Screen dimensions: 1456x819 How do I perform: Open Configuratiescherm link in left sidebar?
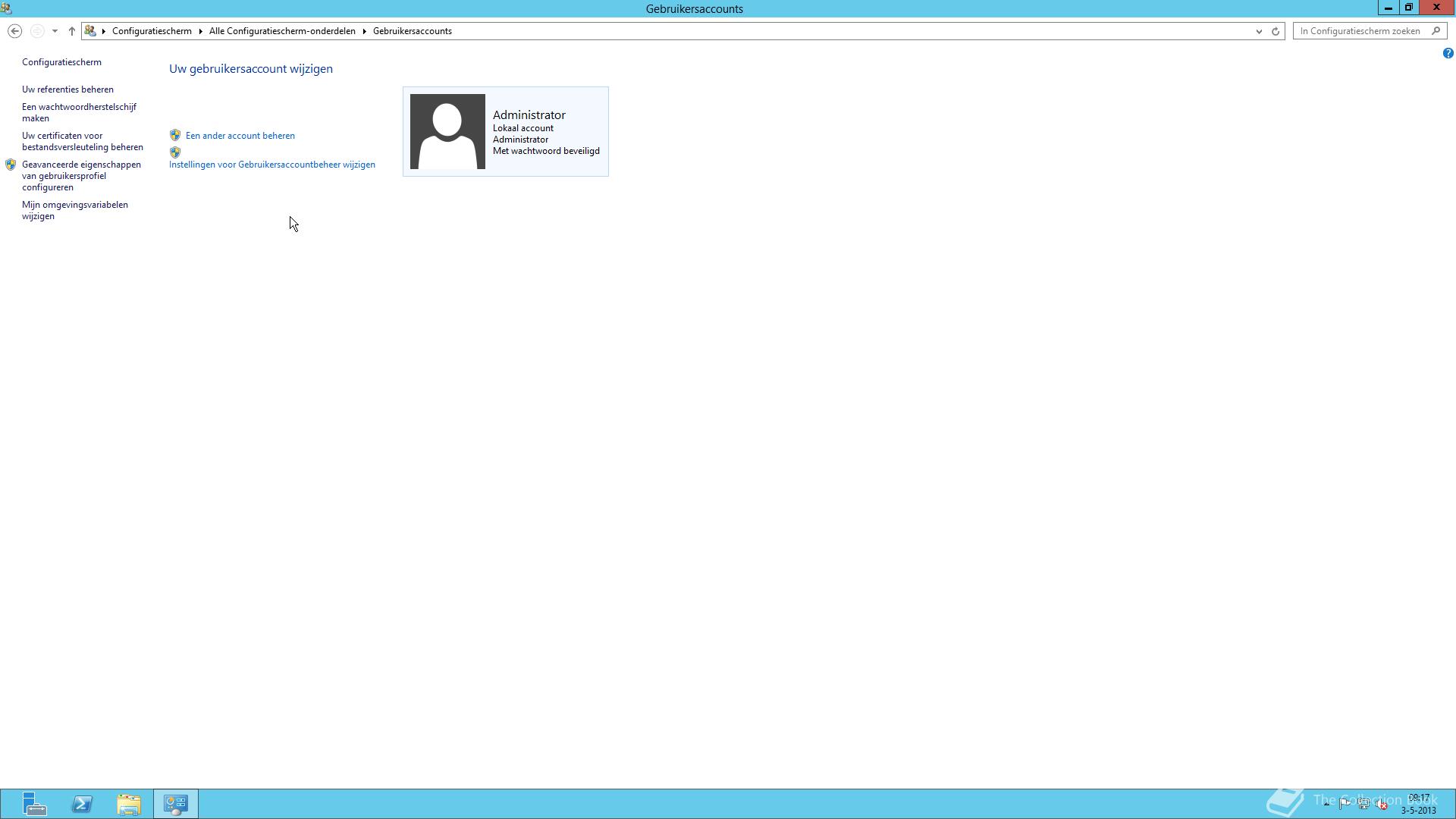[61, 62]
